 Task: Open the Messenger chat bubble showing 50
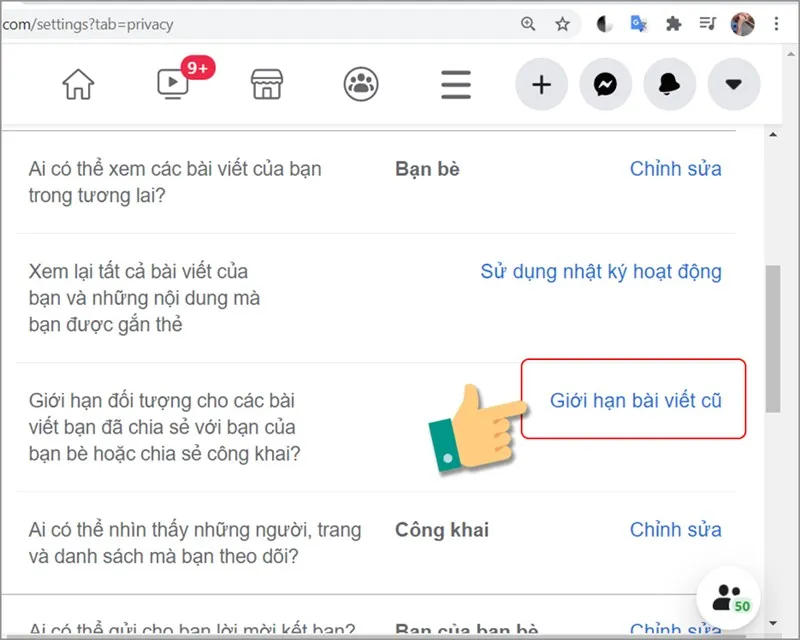pos(727,597)
